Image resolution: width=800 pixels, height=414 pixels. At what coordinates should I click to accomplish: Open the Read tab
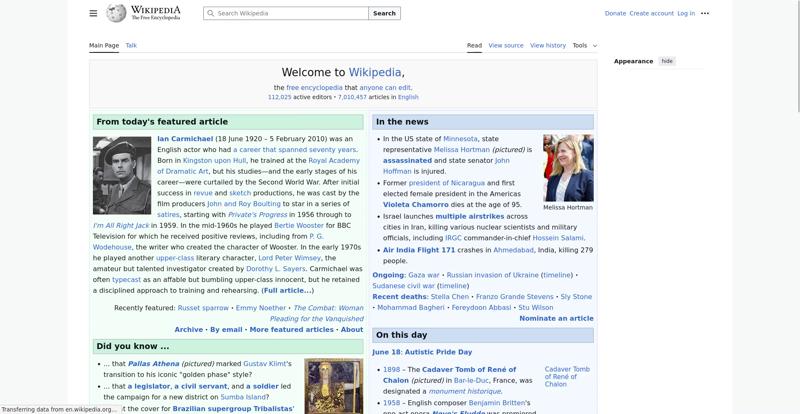(474, 45)
